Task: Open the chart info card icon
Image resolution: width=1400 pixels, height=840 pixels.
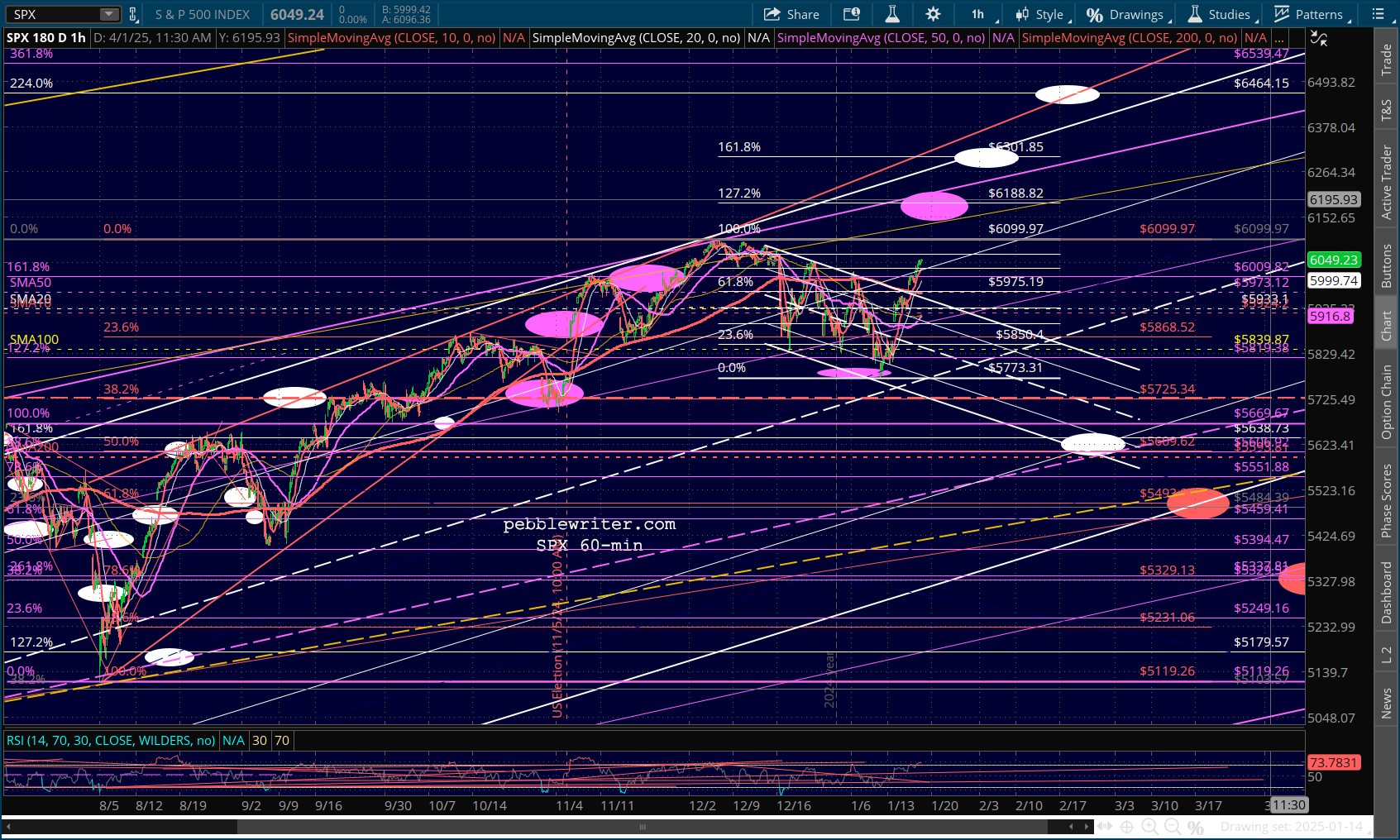Action: [852, 14]
